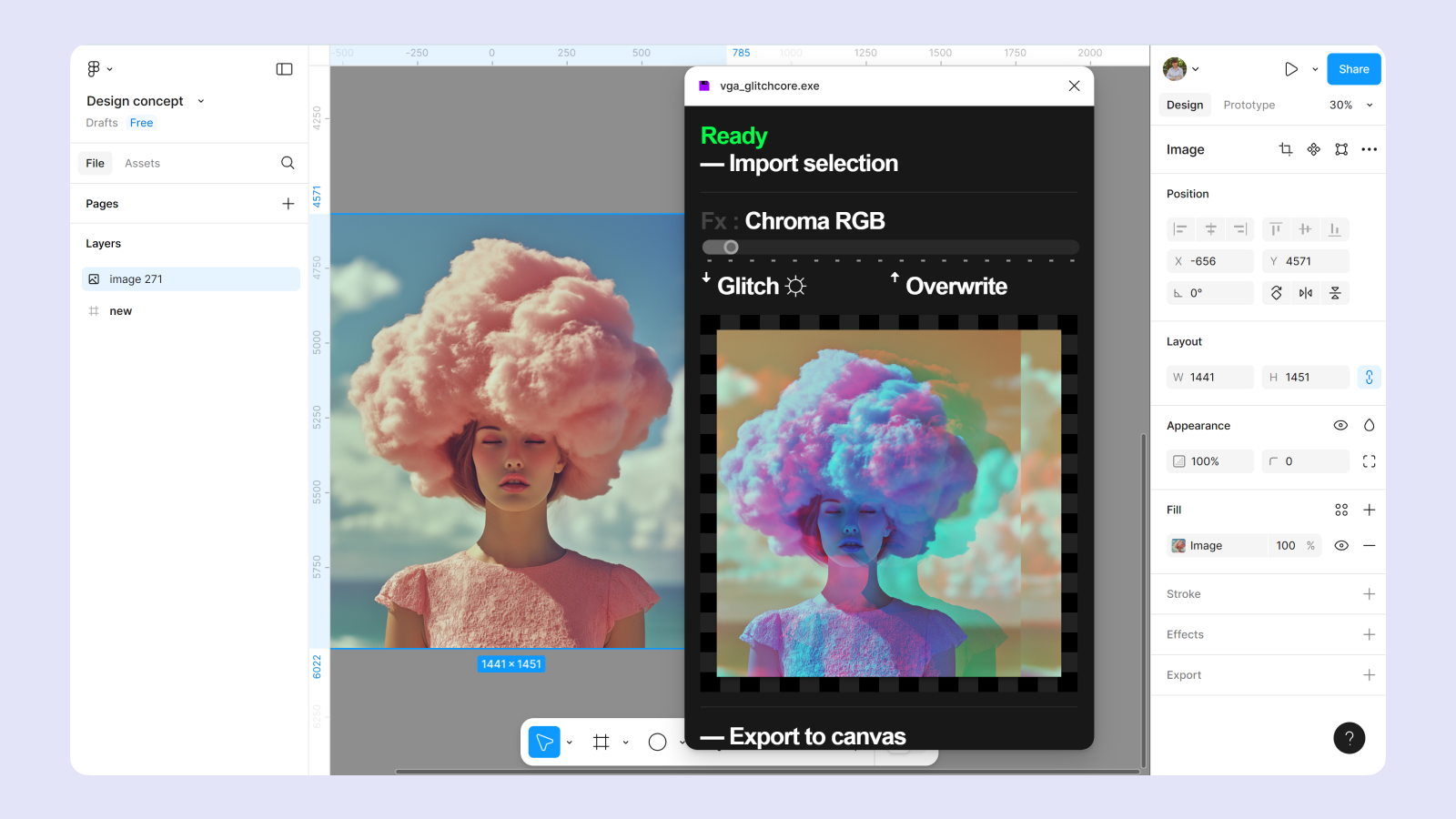Toggle the sidebar panel layout icon

(284, 69)
